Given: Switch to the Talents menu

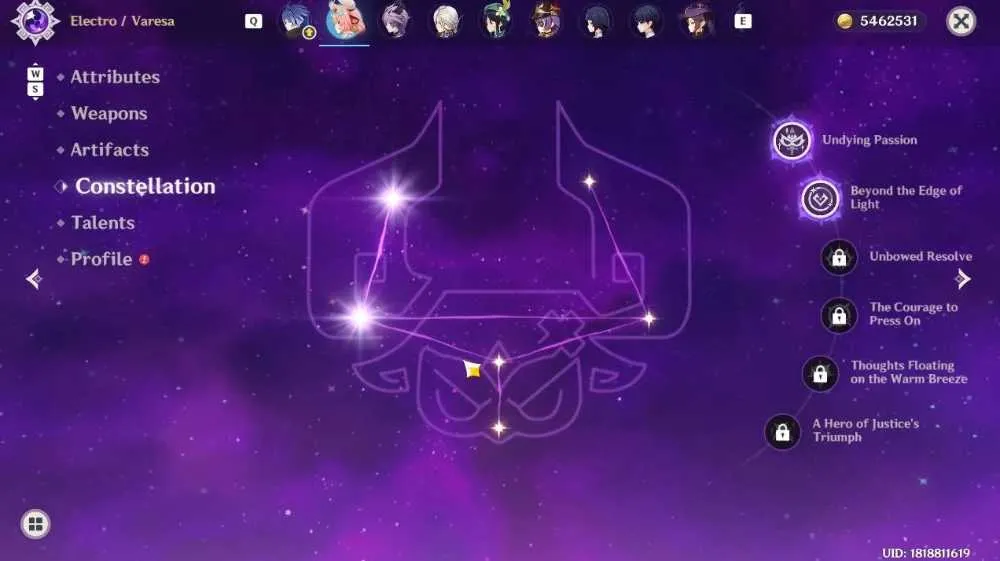Looking at the screenshot, I should coord(103,223).
